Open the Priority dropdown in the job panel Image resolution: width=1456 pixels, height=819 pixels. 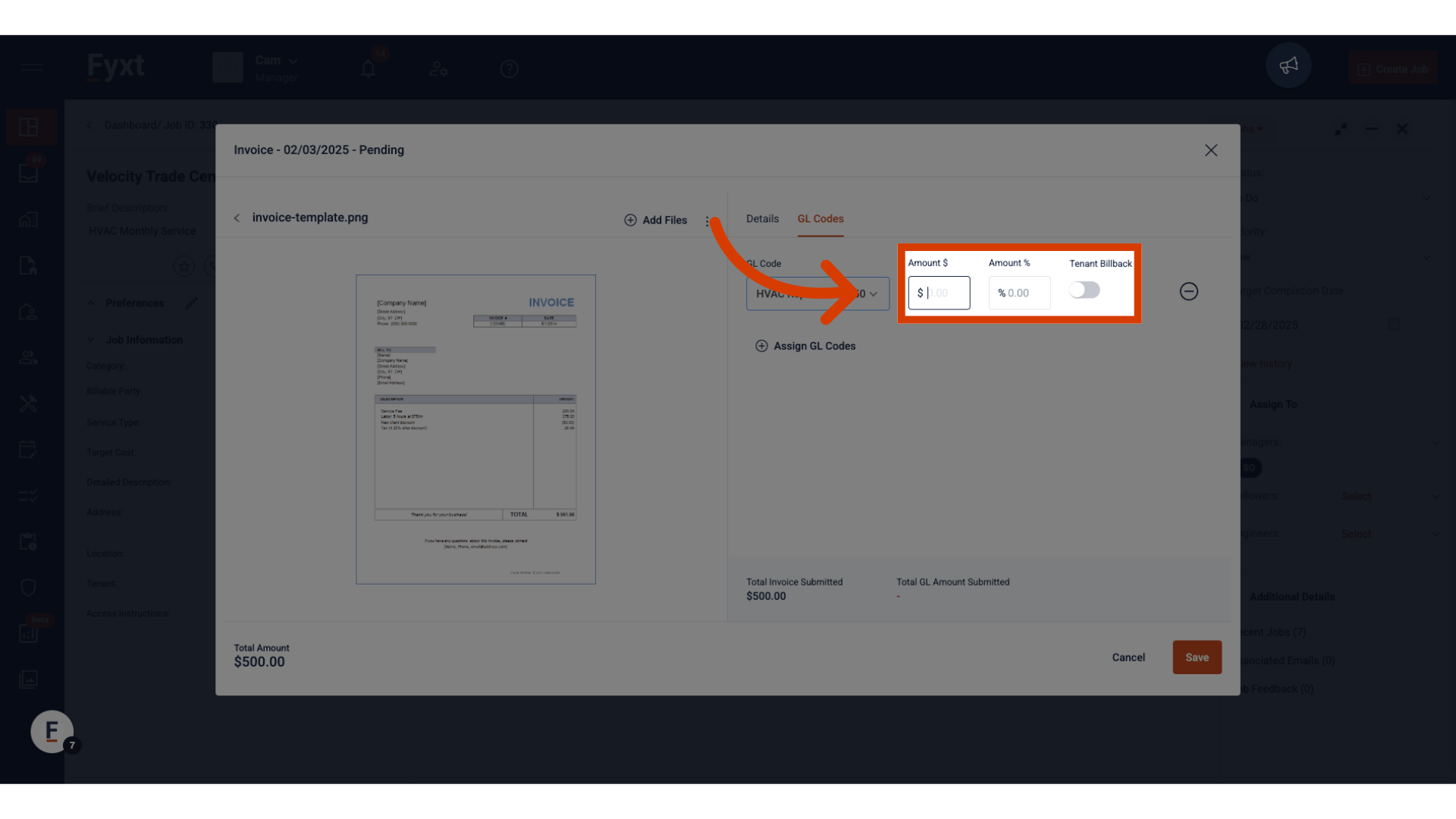1426,258
